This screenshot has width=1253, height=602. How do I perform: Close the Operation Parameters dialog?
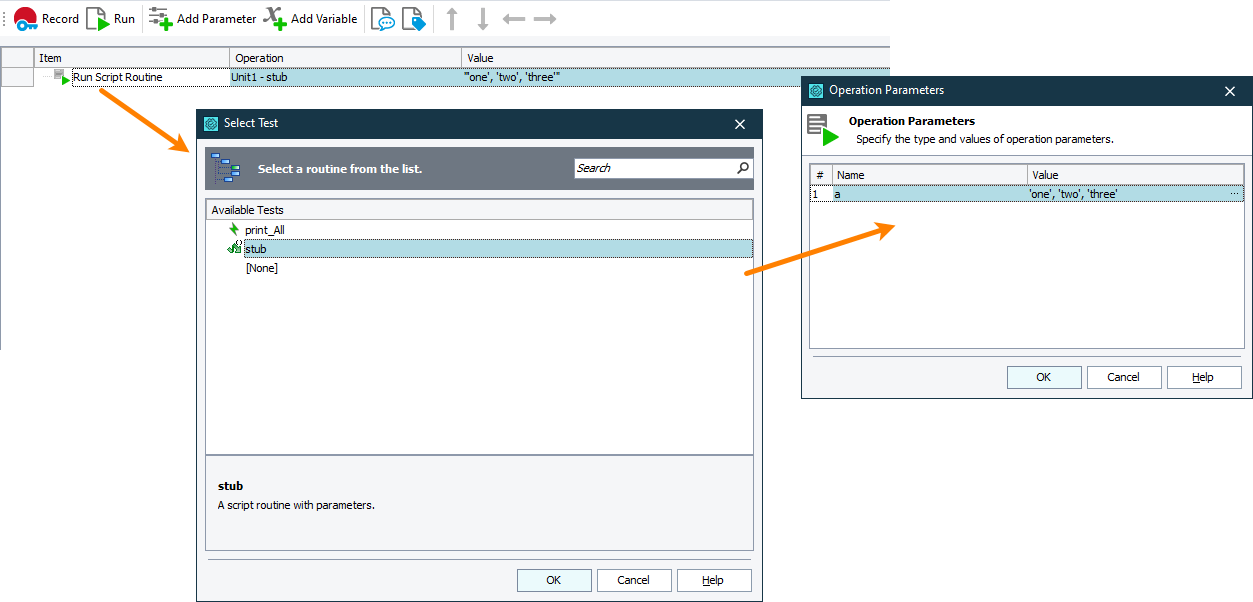(1230, 91)
